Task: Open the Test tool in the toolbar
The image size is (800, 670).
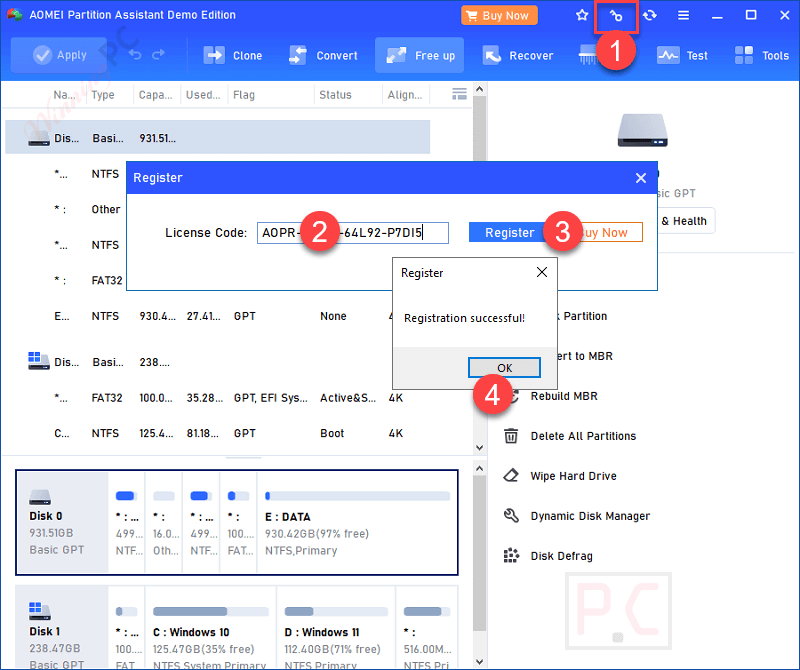Action: tap(683, 55)
